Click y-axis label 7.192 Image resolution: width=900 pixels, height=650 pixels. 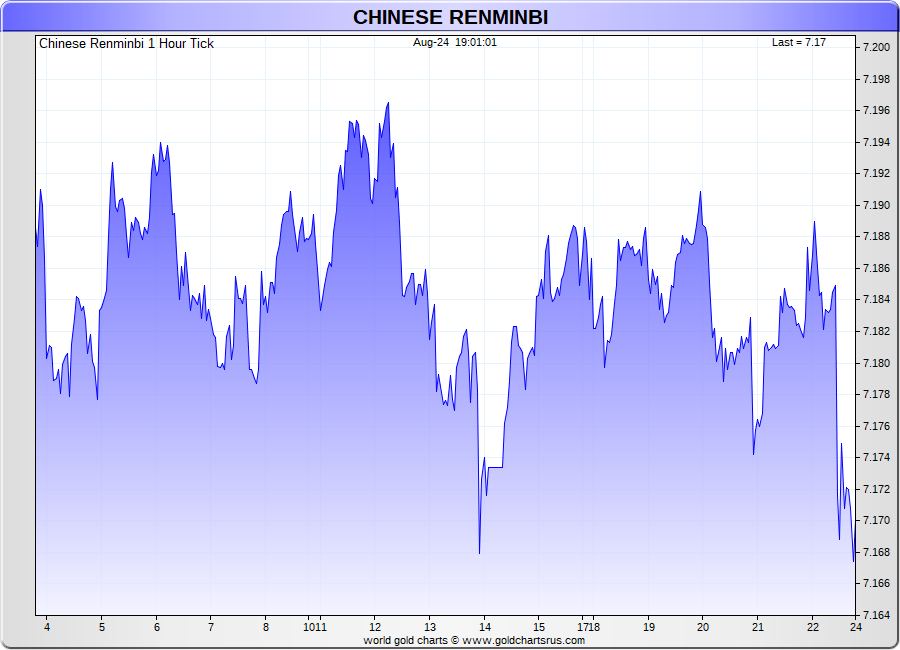(x=876, y=173)
